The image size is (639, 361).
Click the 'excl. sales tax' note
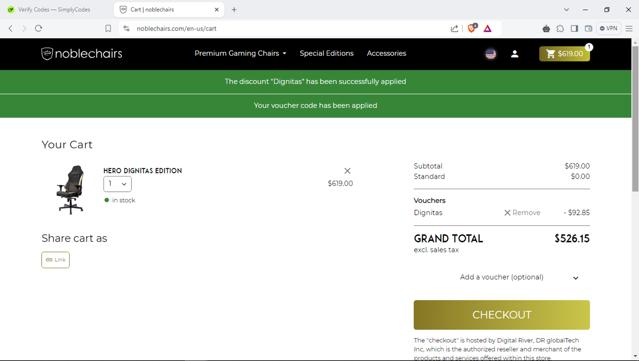pyautogui.click(x=436, y=250)
